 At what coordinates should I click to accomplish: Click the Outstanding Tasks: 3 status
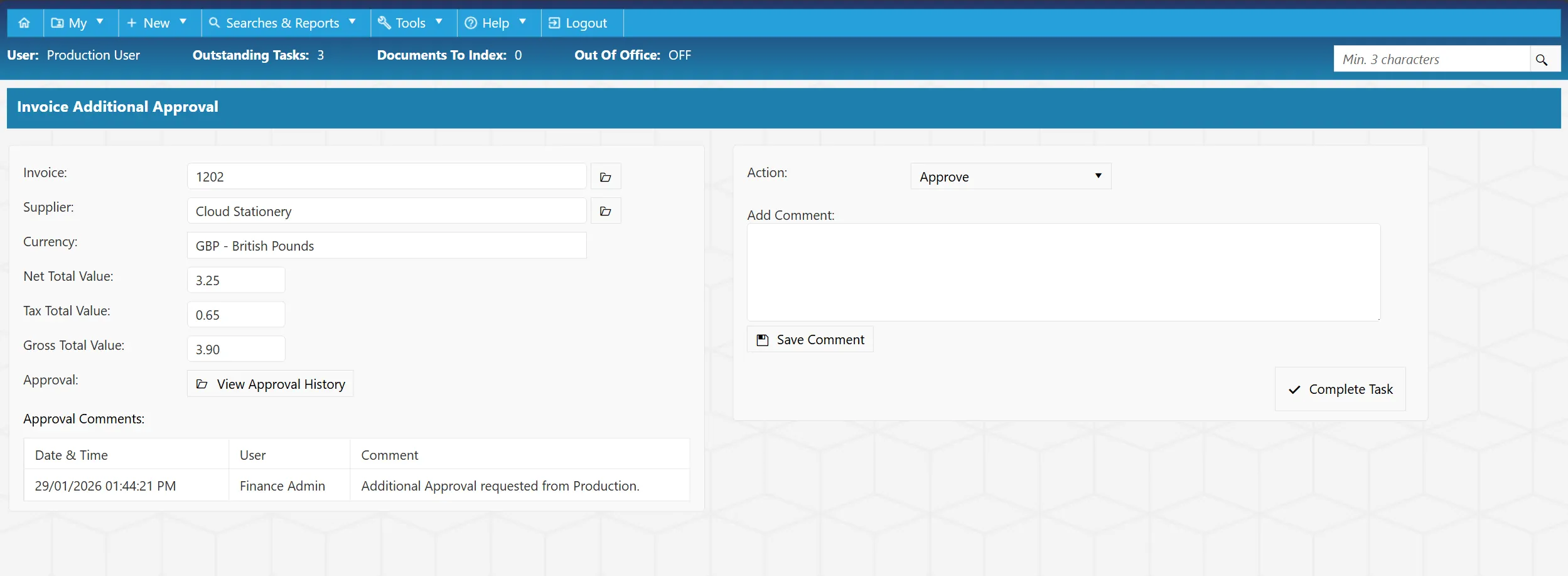(x=258, y=55)
